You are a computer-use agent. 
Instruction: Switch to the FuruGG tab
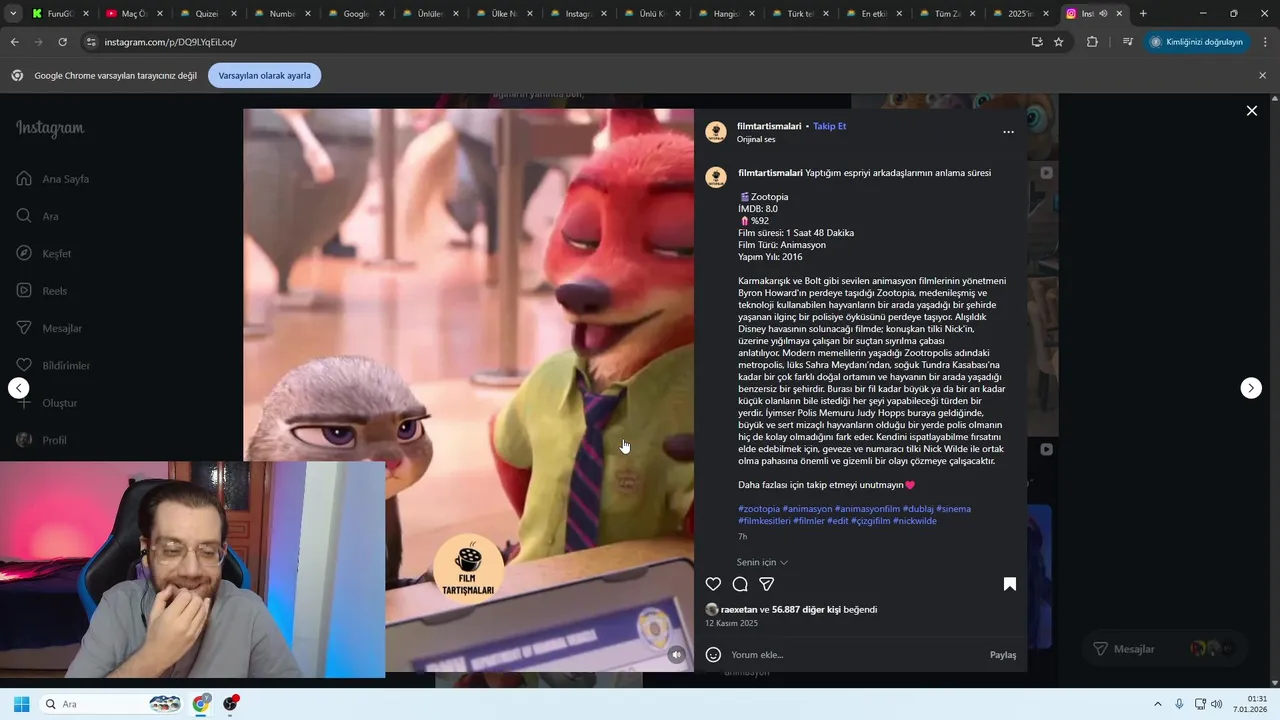[x=60, y=14]
